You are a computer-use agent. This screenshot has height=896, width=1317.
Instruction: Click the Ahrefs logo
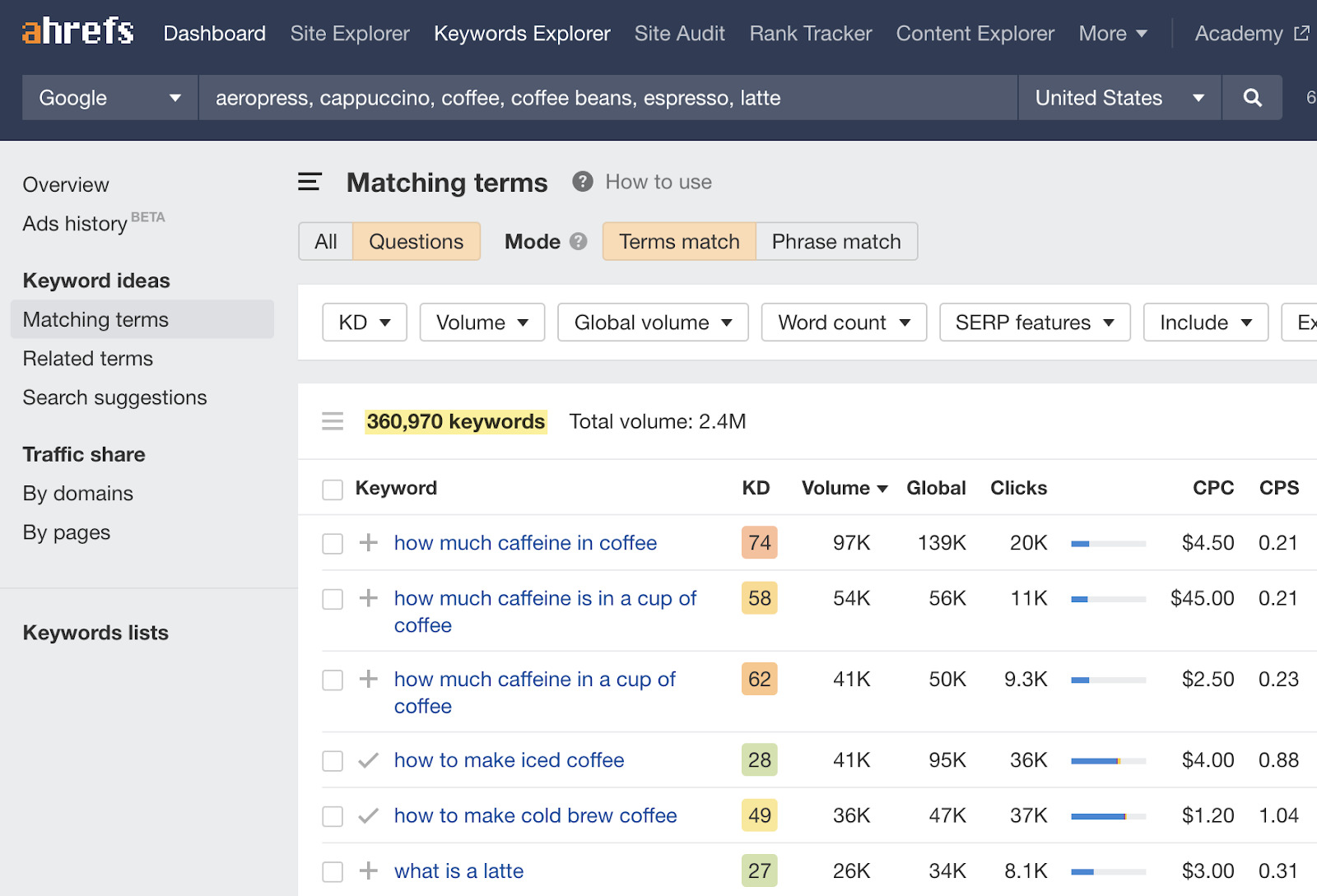(77, 32)
